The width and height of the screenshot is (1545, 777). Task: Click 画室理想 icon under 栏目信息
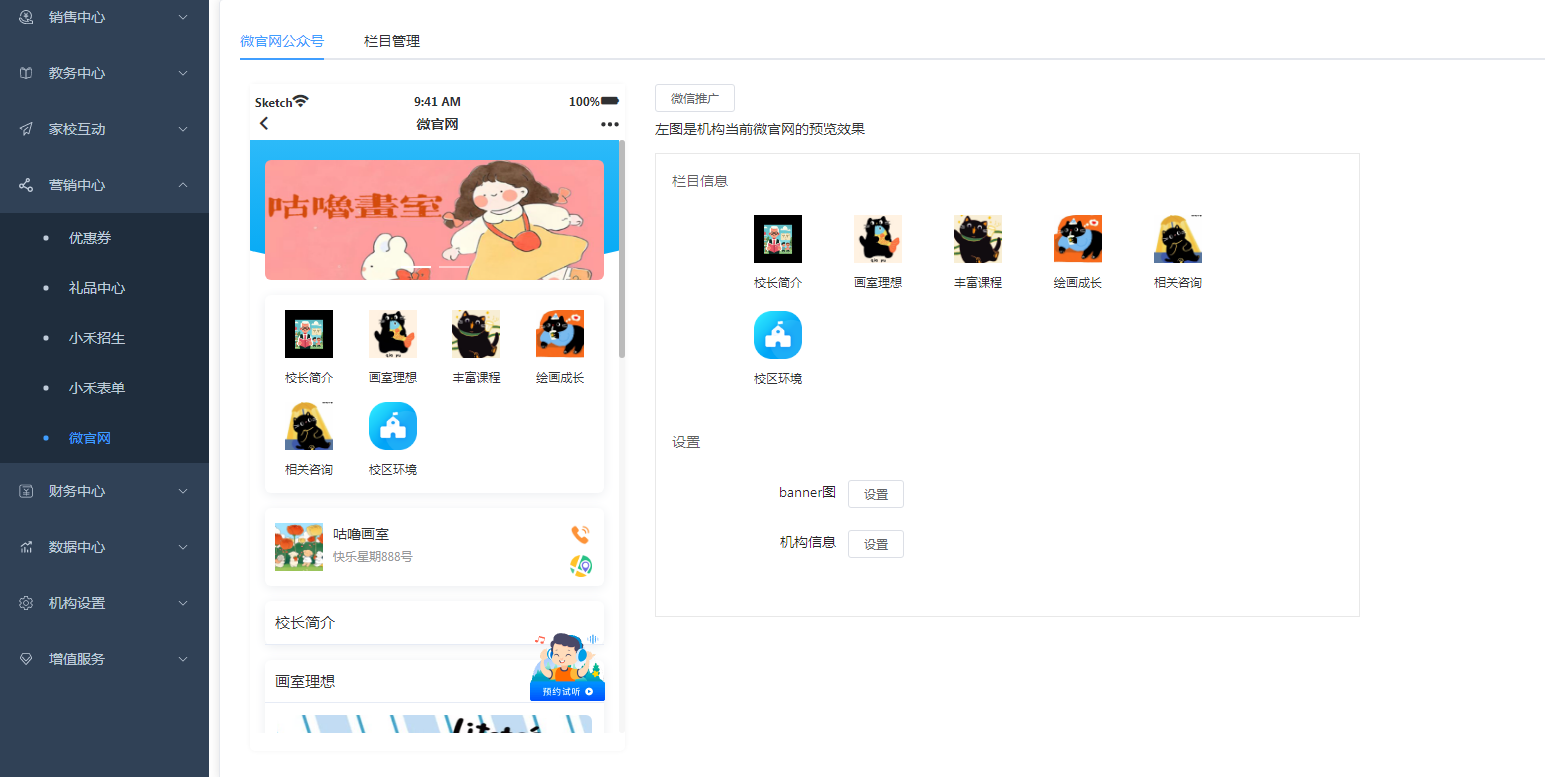[878, 239]
